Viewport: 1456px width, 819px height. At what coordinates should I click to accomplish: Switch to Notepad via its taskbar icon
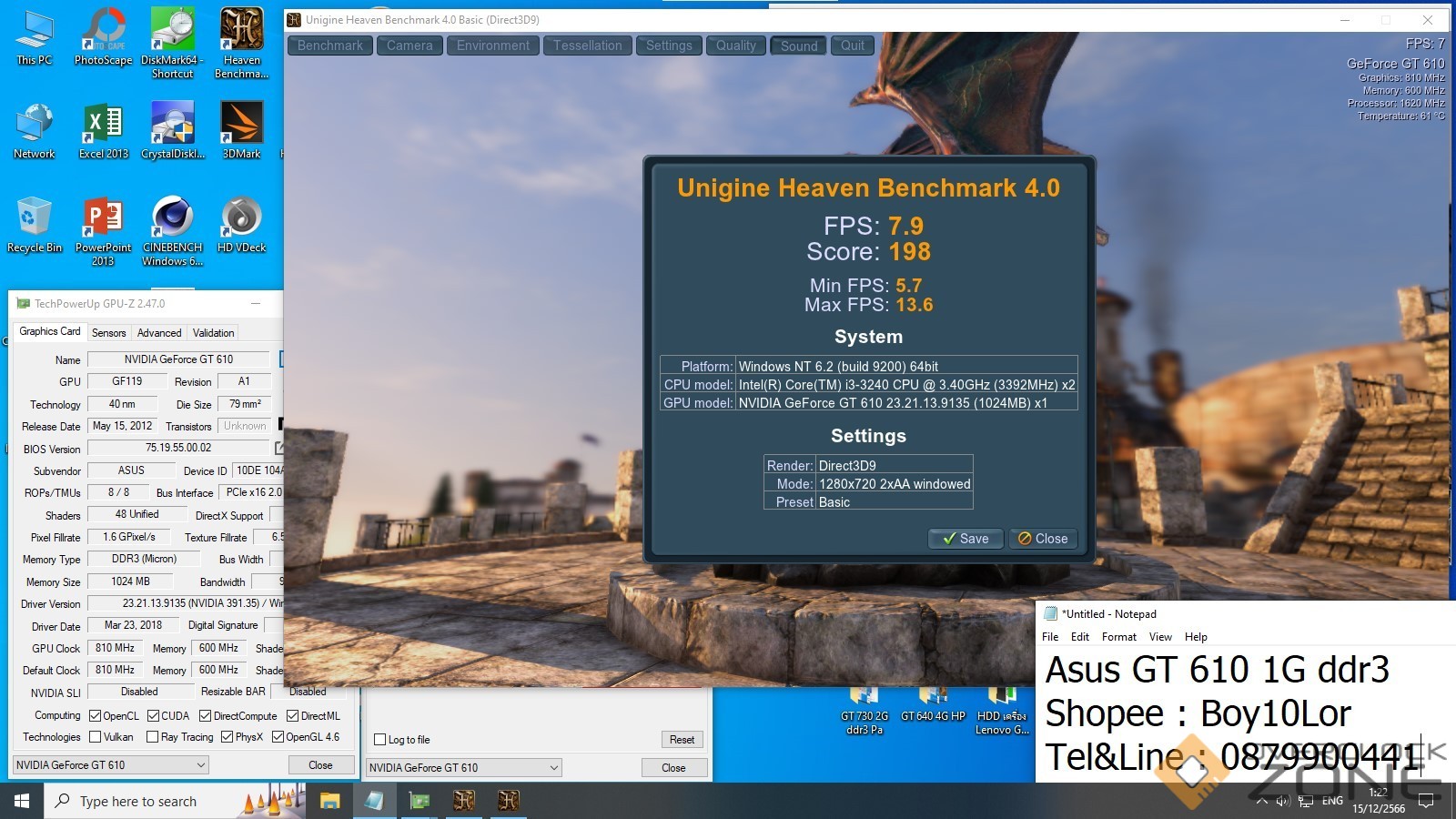pyautogui.click(x=374, y=801)
